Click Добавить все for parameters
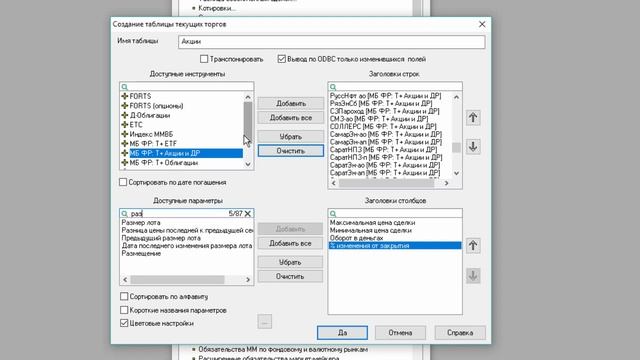 pyautogui.click(x=290, y=243)
